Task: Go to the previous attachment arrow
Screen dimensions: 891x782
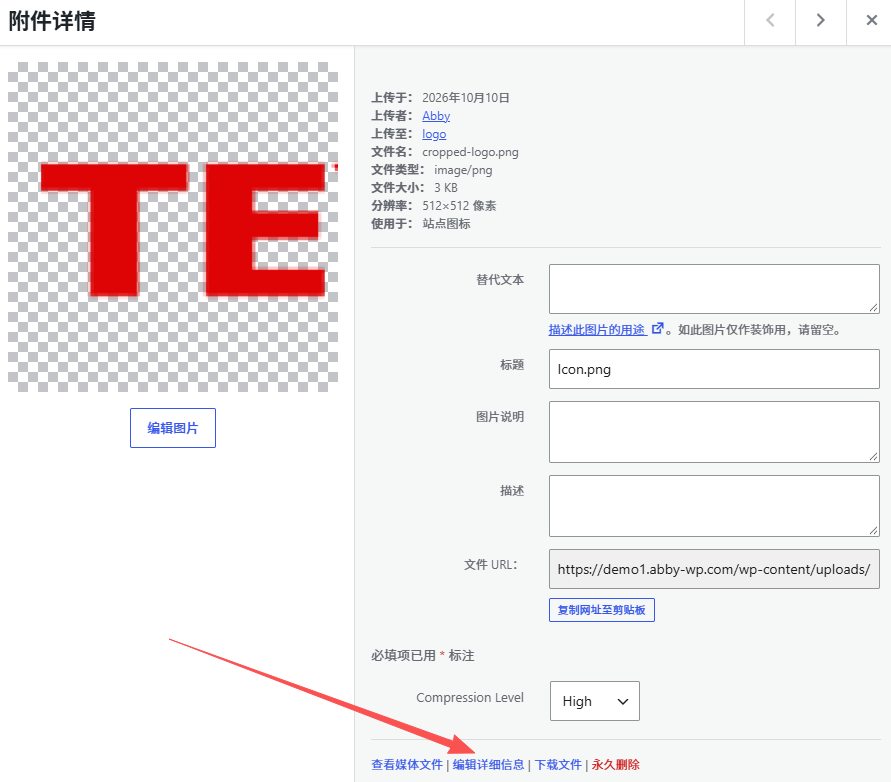Action: 770,21
